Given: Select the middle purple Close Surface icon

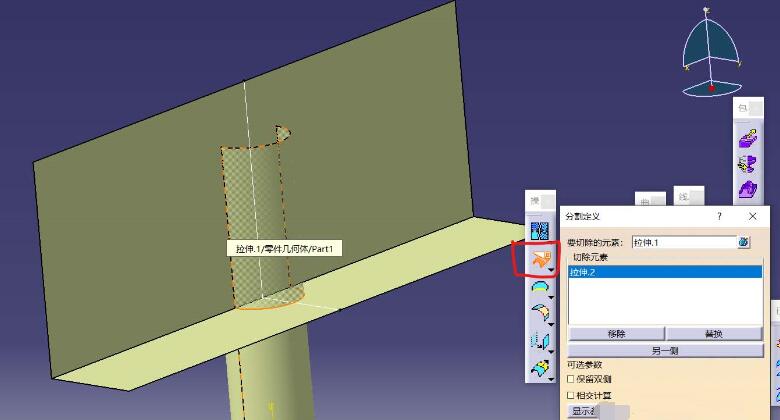Looking at the screenshot, I should pos(748,164).
